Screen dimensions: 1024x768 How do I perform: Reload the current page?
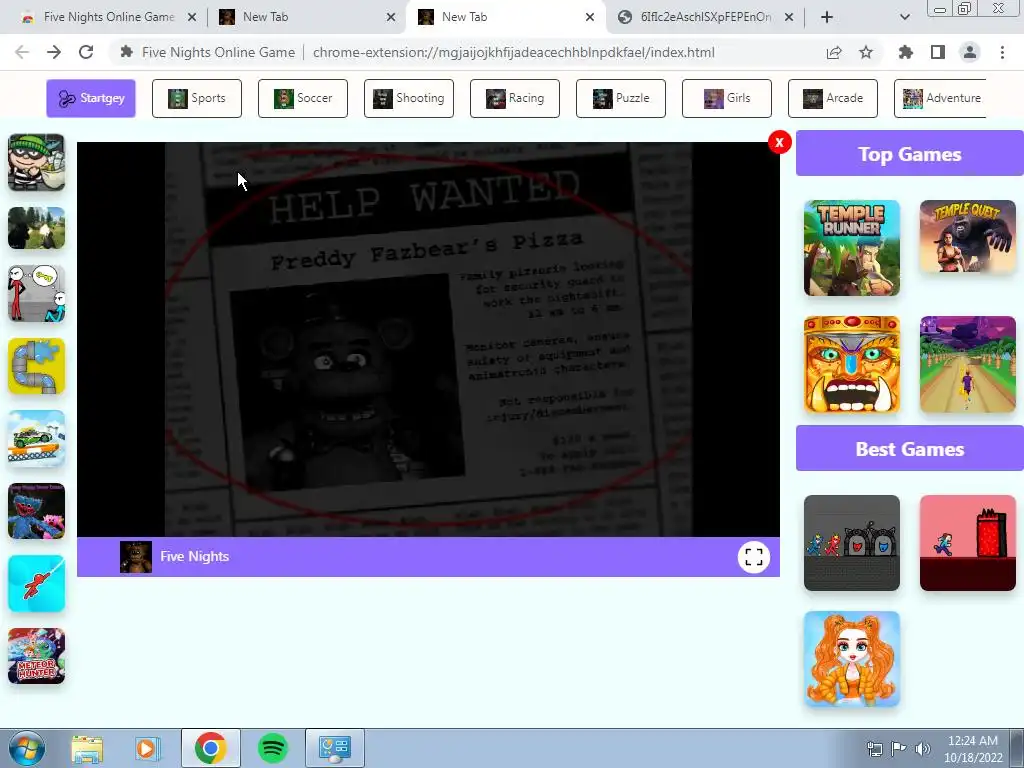click(x=86, y=52)
